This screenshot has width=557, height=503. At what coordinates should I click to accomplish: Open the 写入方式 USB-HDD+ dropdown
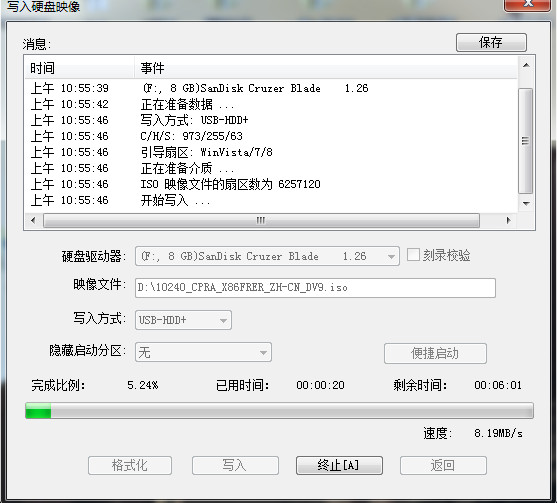pyautogui.click(x=183, y=320)
